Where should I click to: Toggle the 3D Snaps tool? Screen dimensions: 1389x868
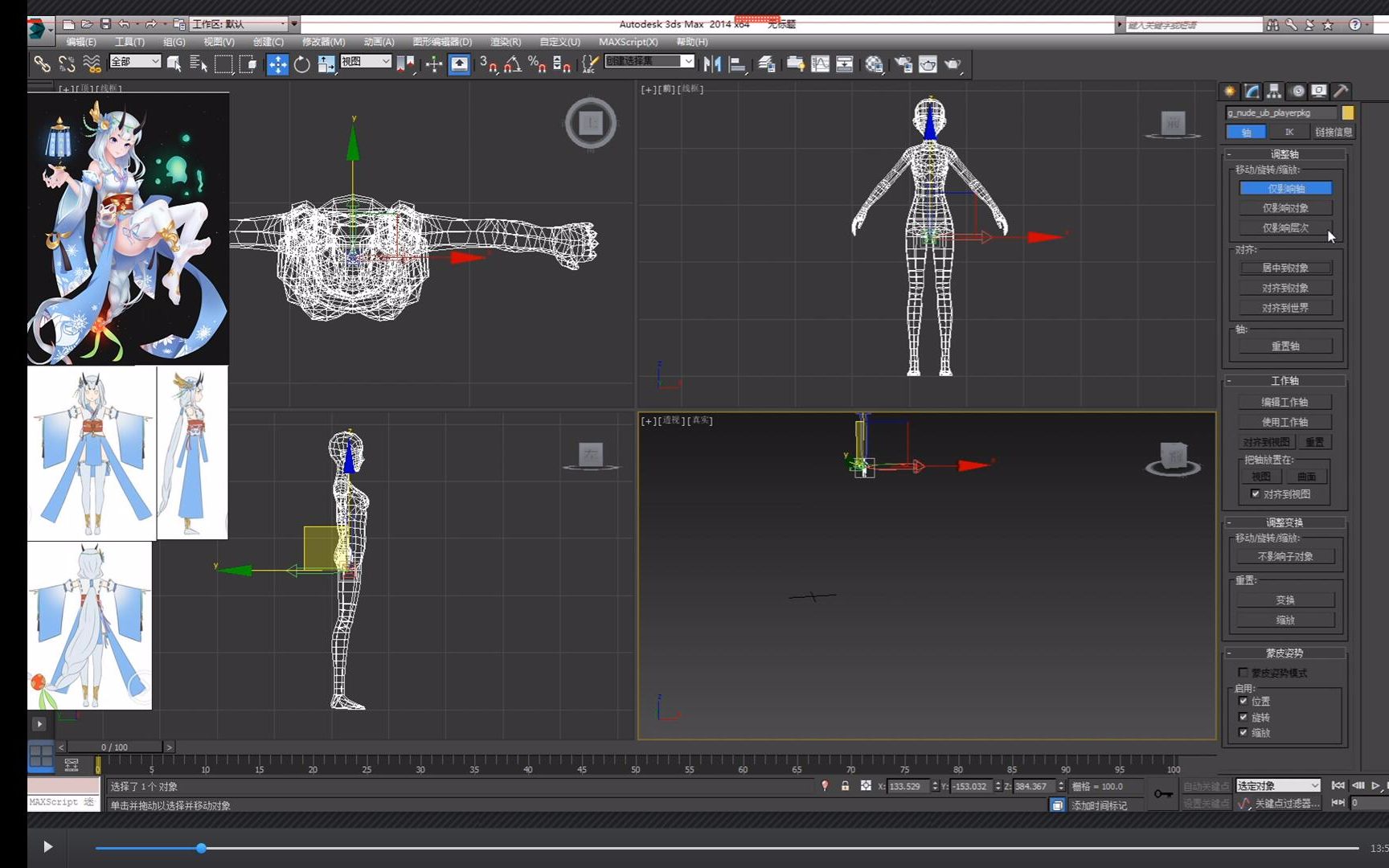pyautogui.click(x=488, y=64)
